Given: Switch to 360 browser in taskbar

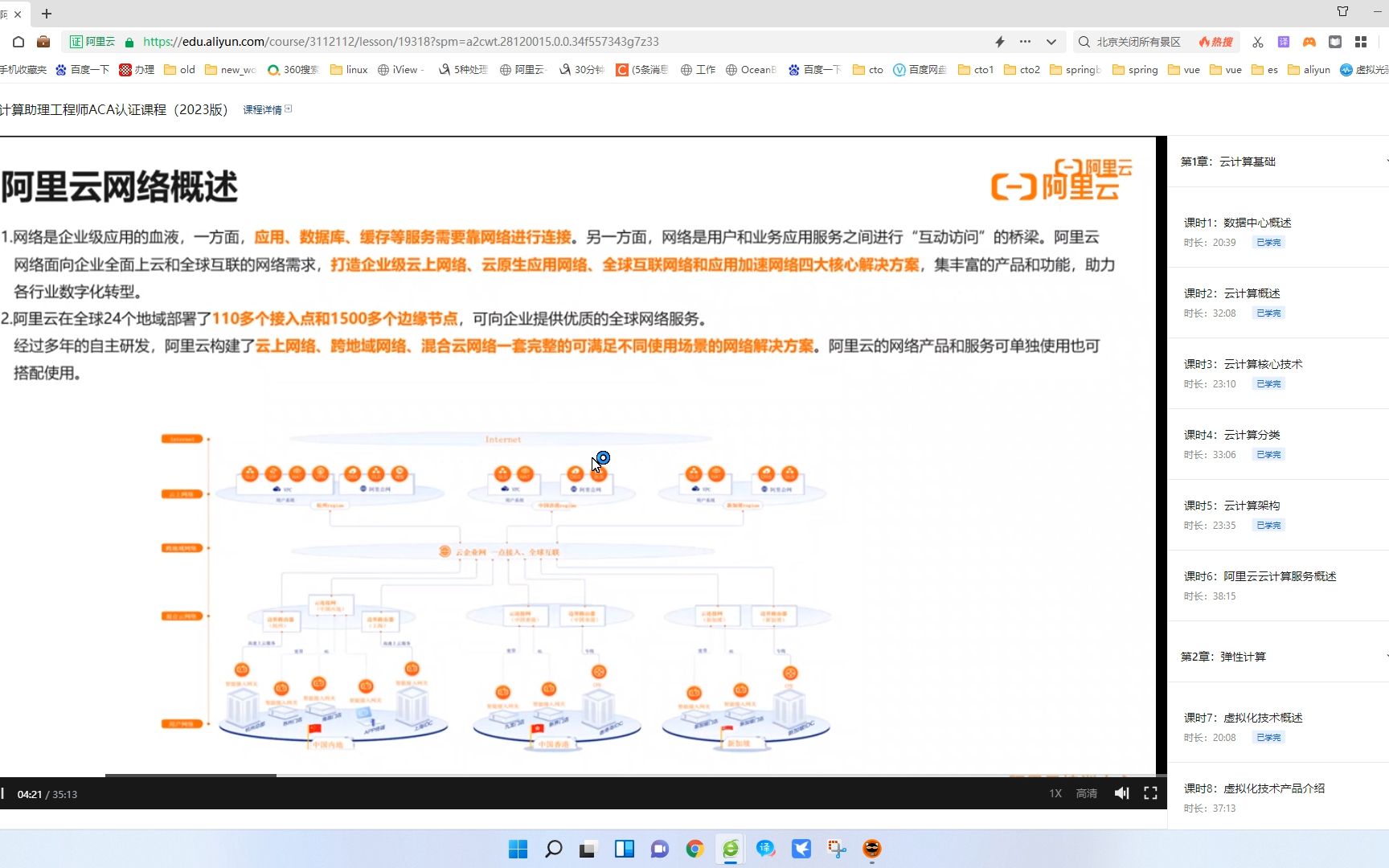Looking at the screenshot, I should tap(731, 849).
